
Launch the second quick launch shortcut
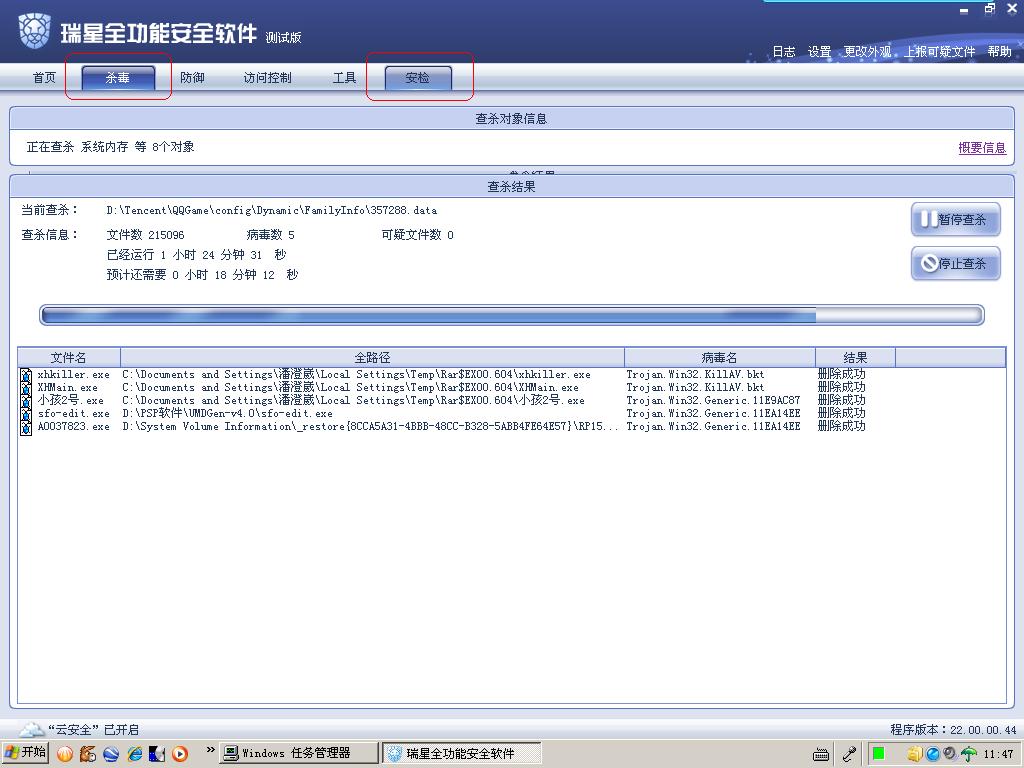point(88,754)
